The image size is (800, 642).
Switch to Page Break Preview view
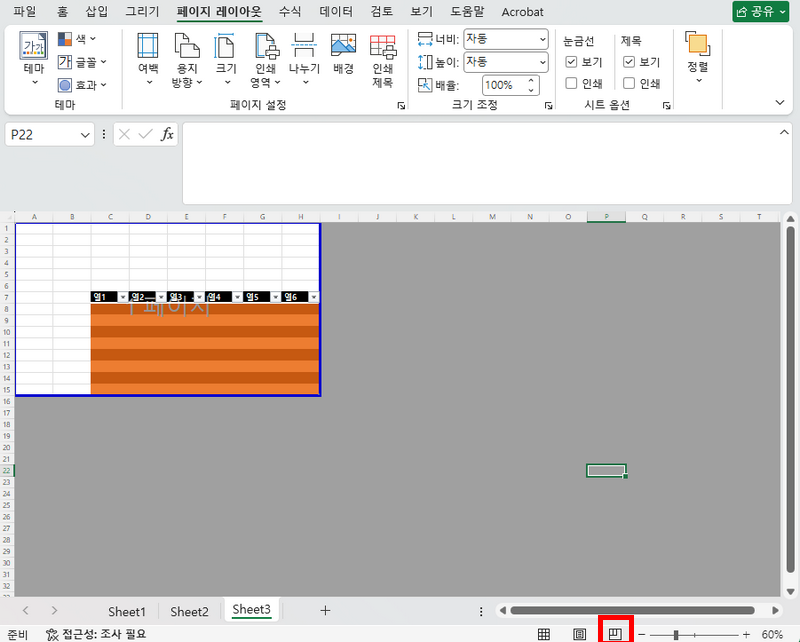coord(615,634)
